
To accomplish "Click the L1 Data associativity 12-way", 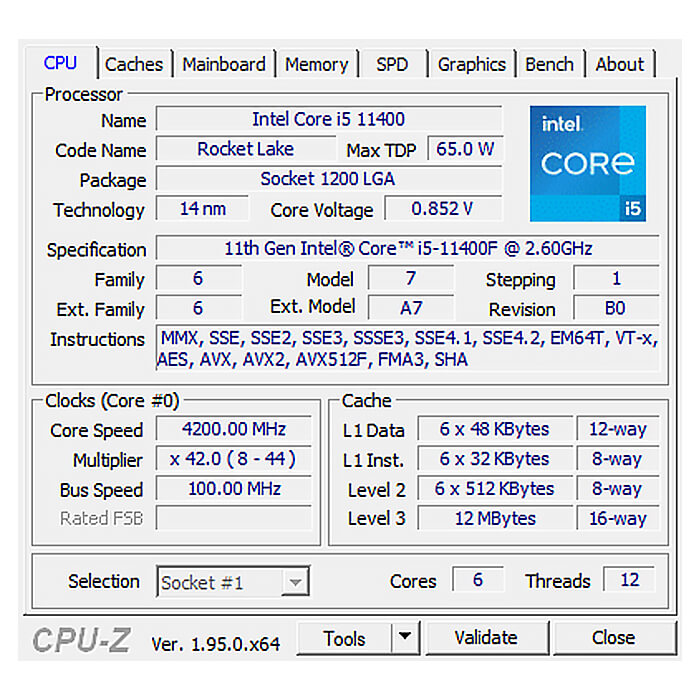I will point(618,429).
